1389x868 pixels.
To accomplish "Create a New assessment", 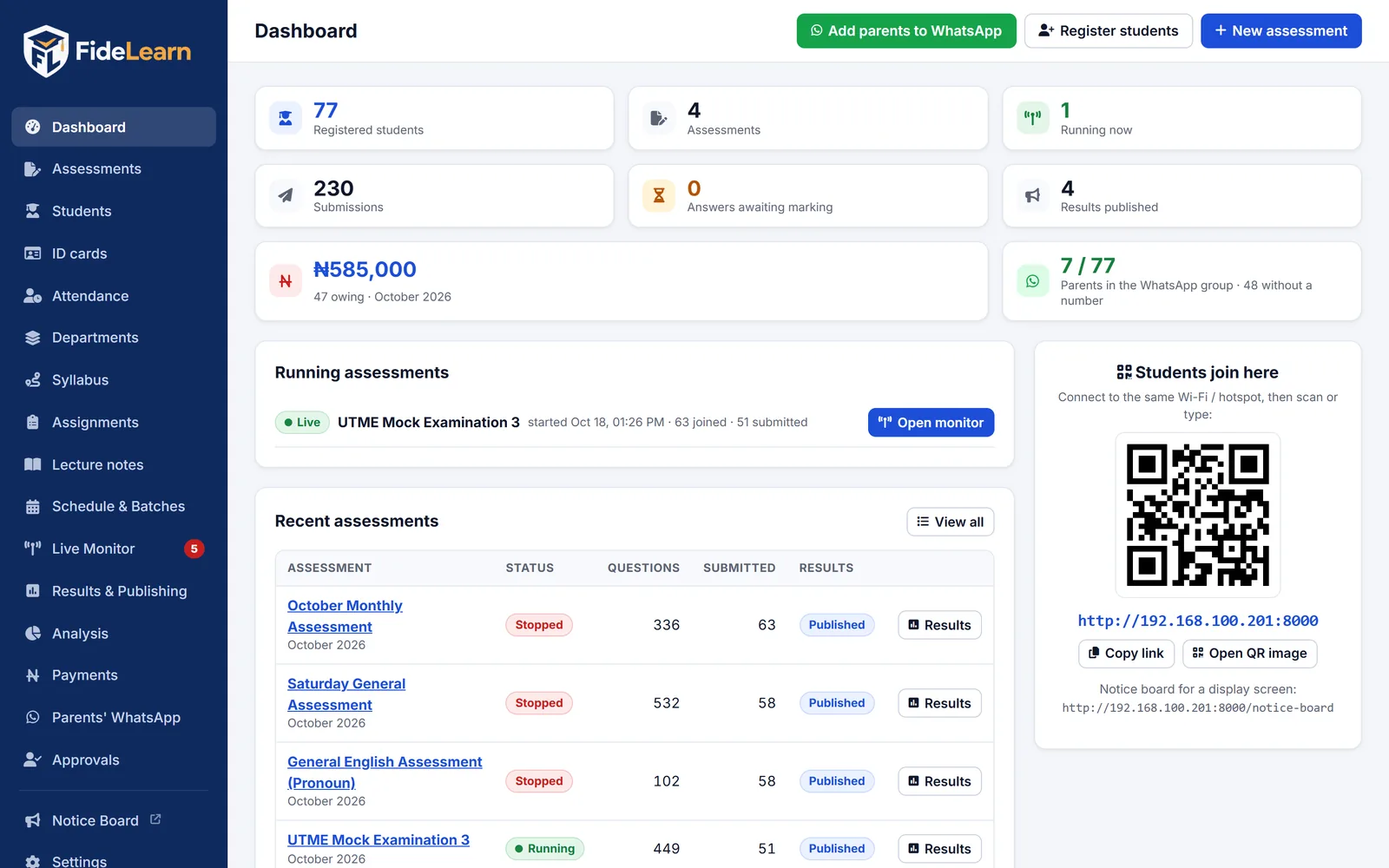I will 1281,31.
